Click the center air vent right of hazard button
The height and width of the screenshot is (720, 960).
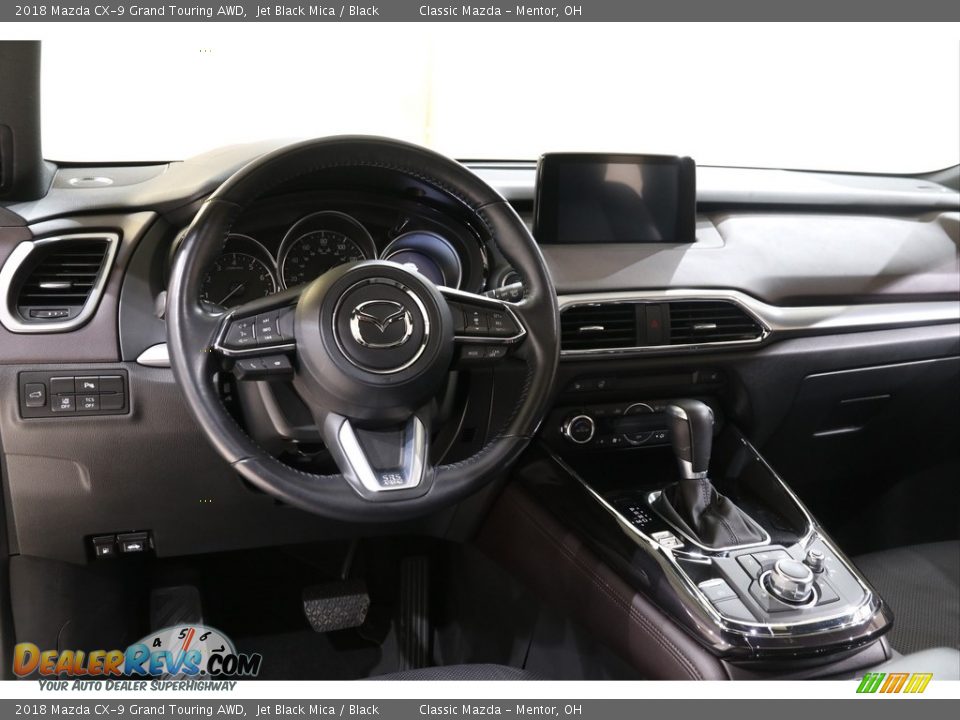click(x=714, y=321)
